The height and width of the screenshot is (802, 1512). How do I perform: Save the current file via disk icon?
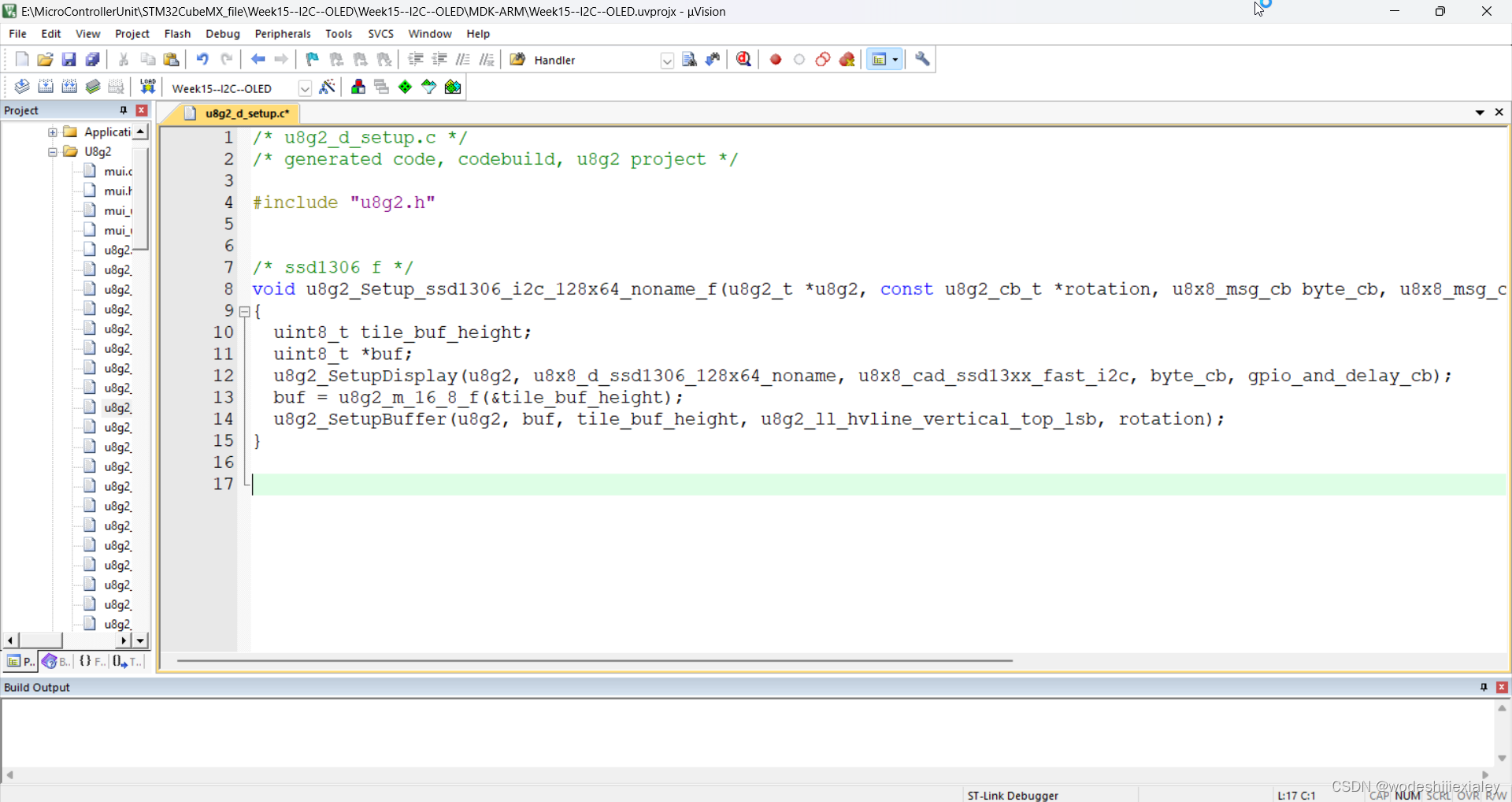click(69, 60)
